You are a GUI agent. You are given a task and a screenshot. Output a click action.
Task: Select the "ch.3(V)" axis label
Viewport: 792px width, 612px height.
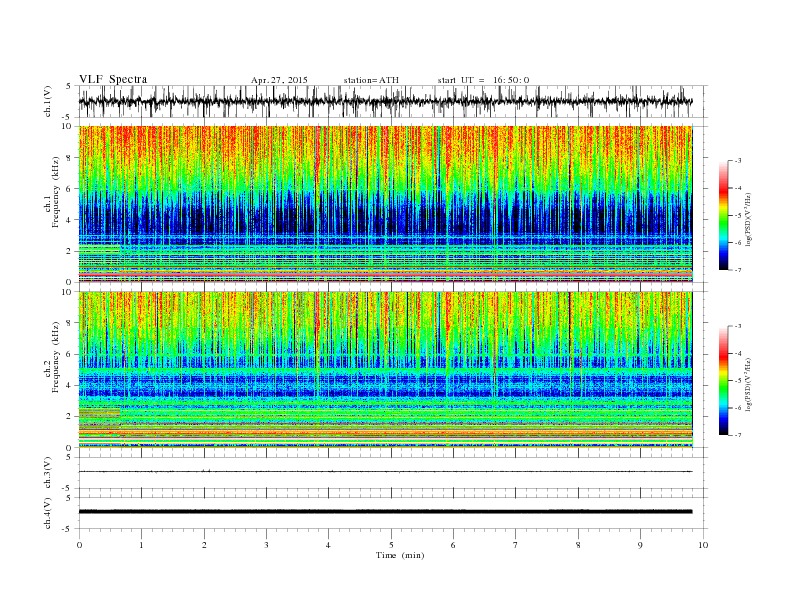click(48, 473)
